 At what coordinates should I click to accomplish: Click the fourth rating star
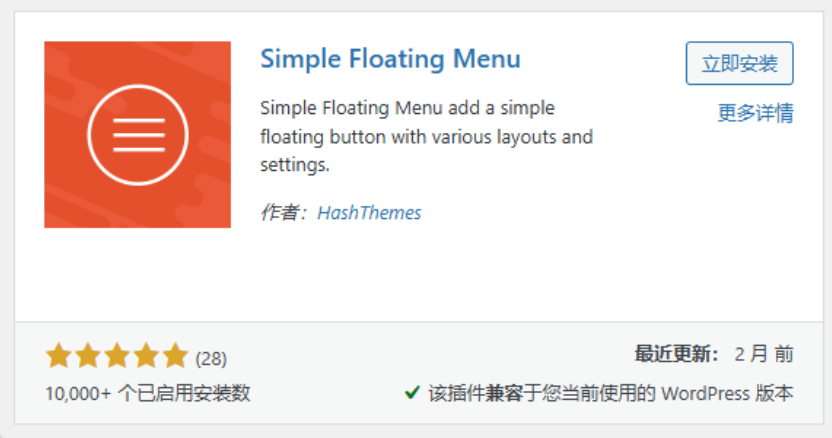[x=146, y=356]
